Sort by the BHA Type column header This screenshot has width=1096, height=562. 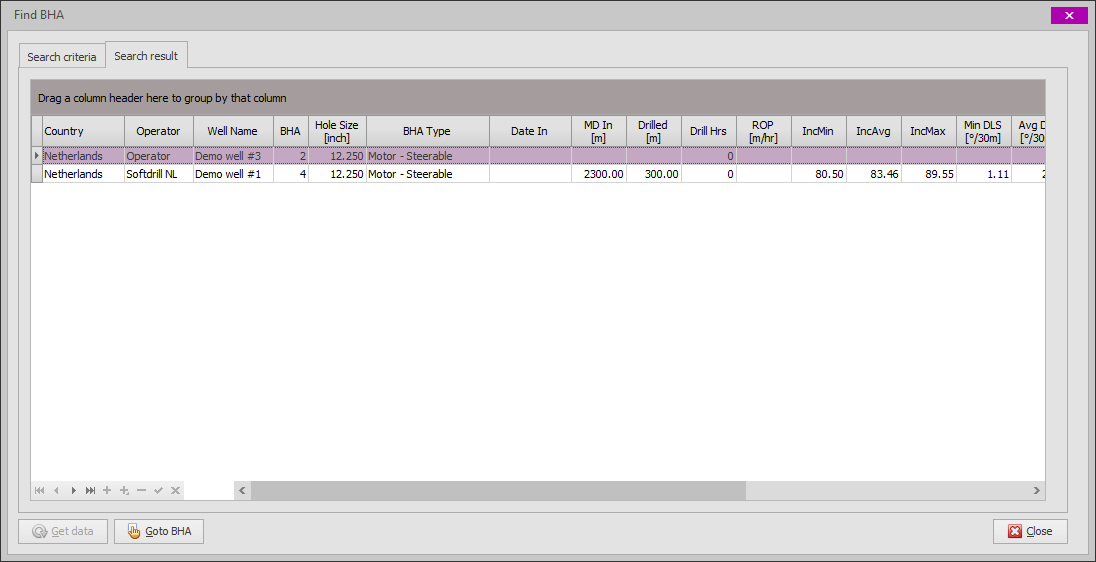(427, 131)
